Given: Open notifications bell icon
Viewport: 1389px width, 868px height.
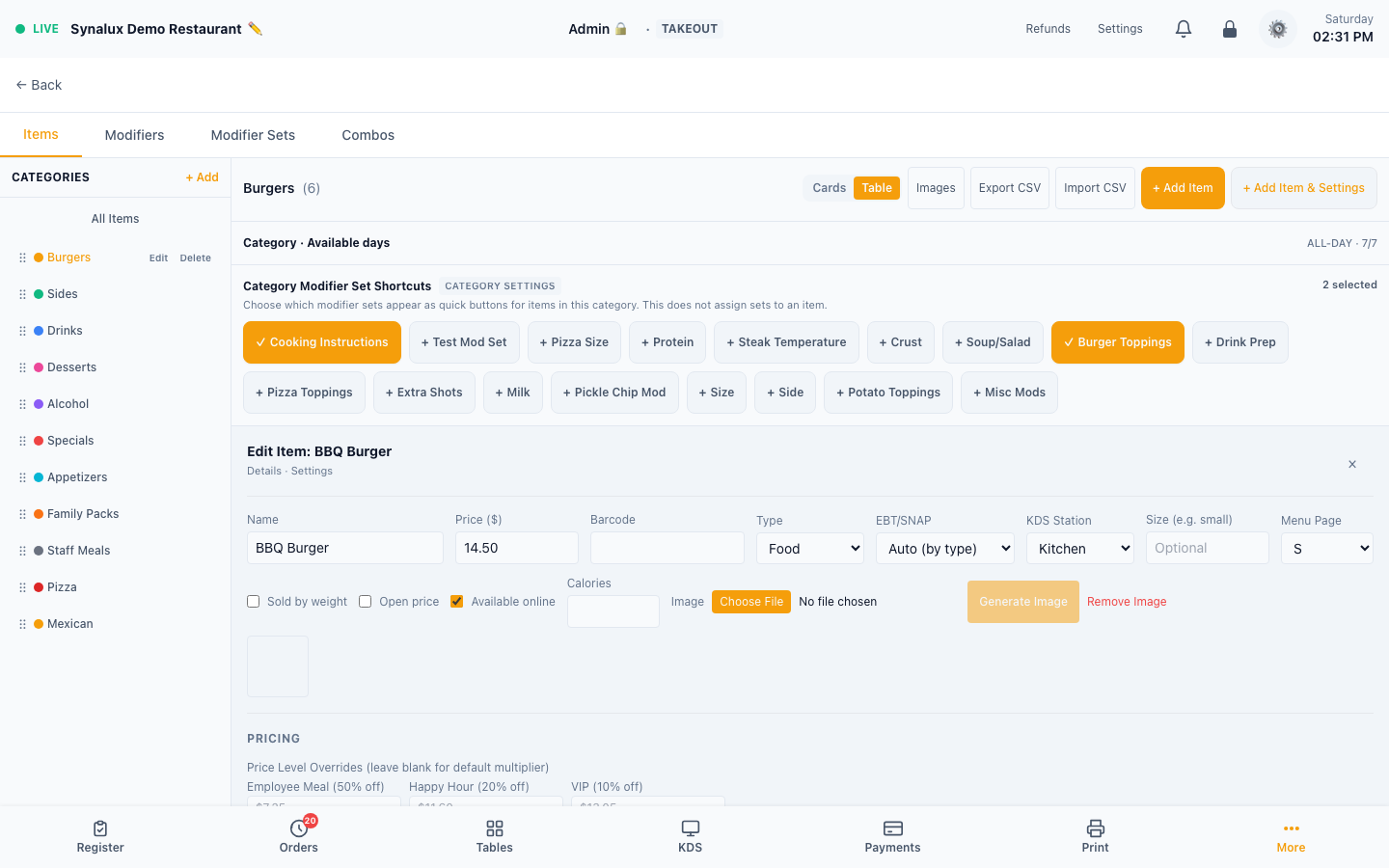Looking at the screenshot, I should [x=1184, y=29].
